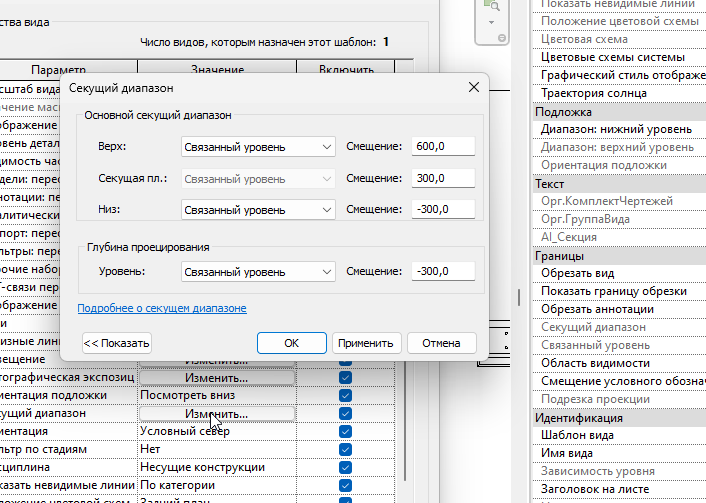Click the Текст group header
This screenshot has height=503, width=706.
(x=619, y=184)
